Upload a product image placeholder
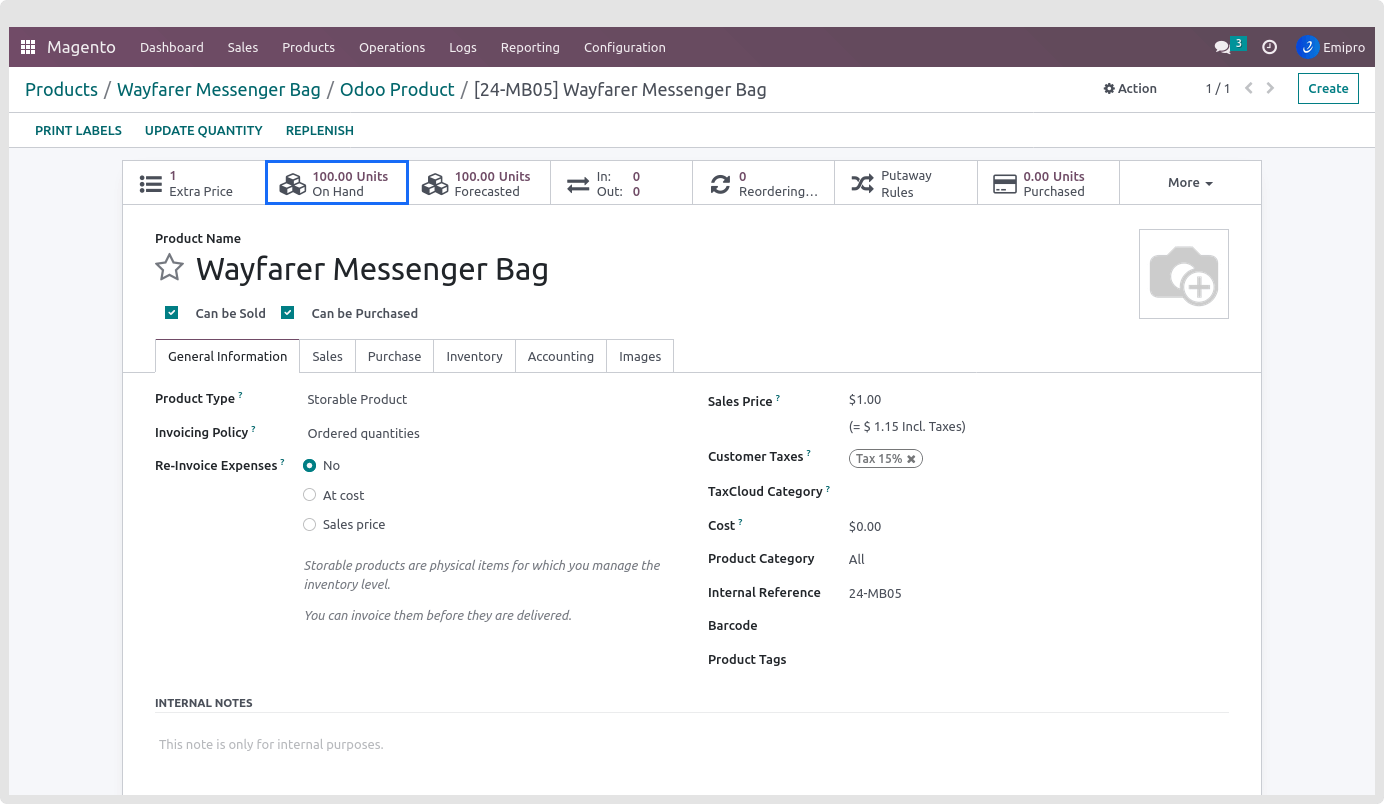The image size is (1384, 804). (1183, 274)
